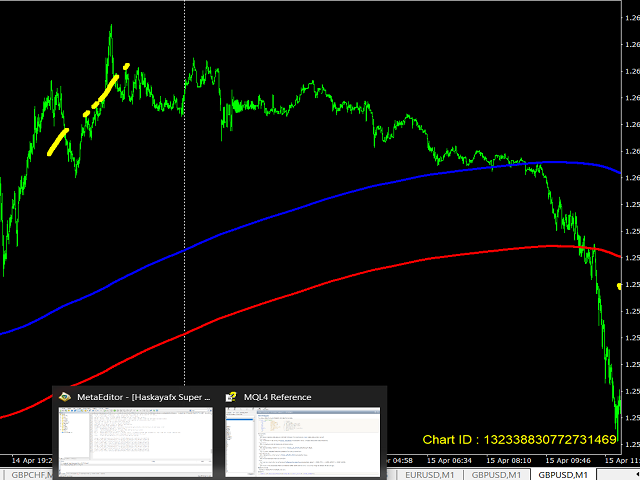Click the "15 Apr 09:46" time label

pos(568,460)
